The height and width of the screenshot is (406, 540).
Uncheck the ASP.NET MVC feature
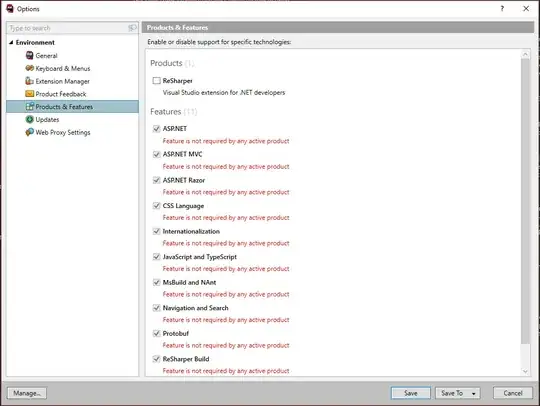[156, 154]
